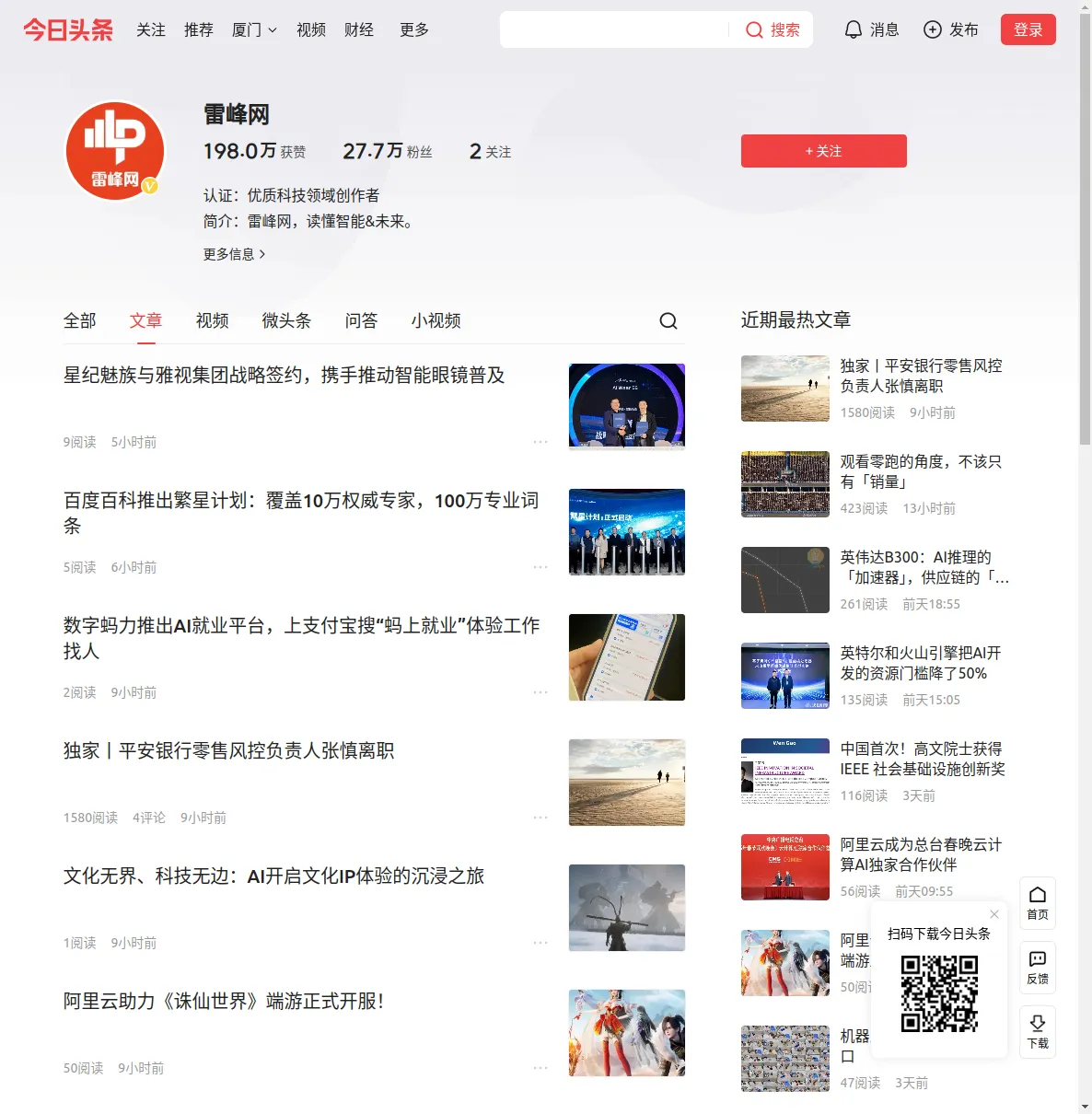Click the 27.7万 粉丝 follower count

coord(388,151)
